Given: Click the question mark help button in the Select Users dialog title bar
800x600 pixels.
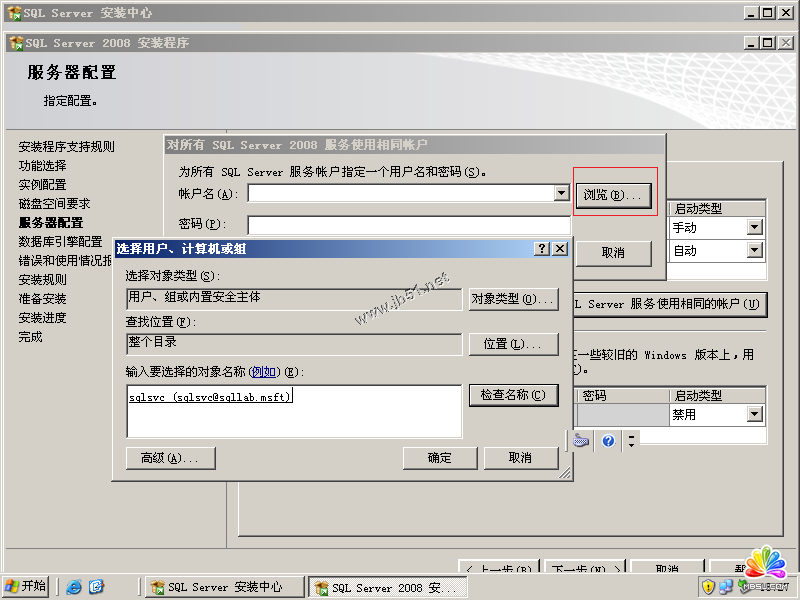Looking at the screenshot, I should point(542,248).
